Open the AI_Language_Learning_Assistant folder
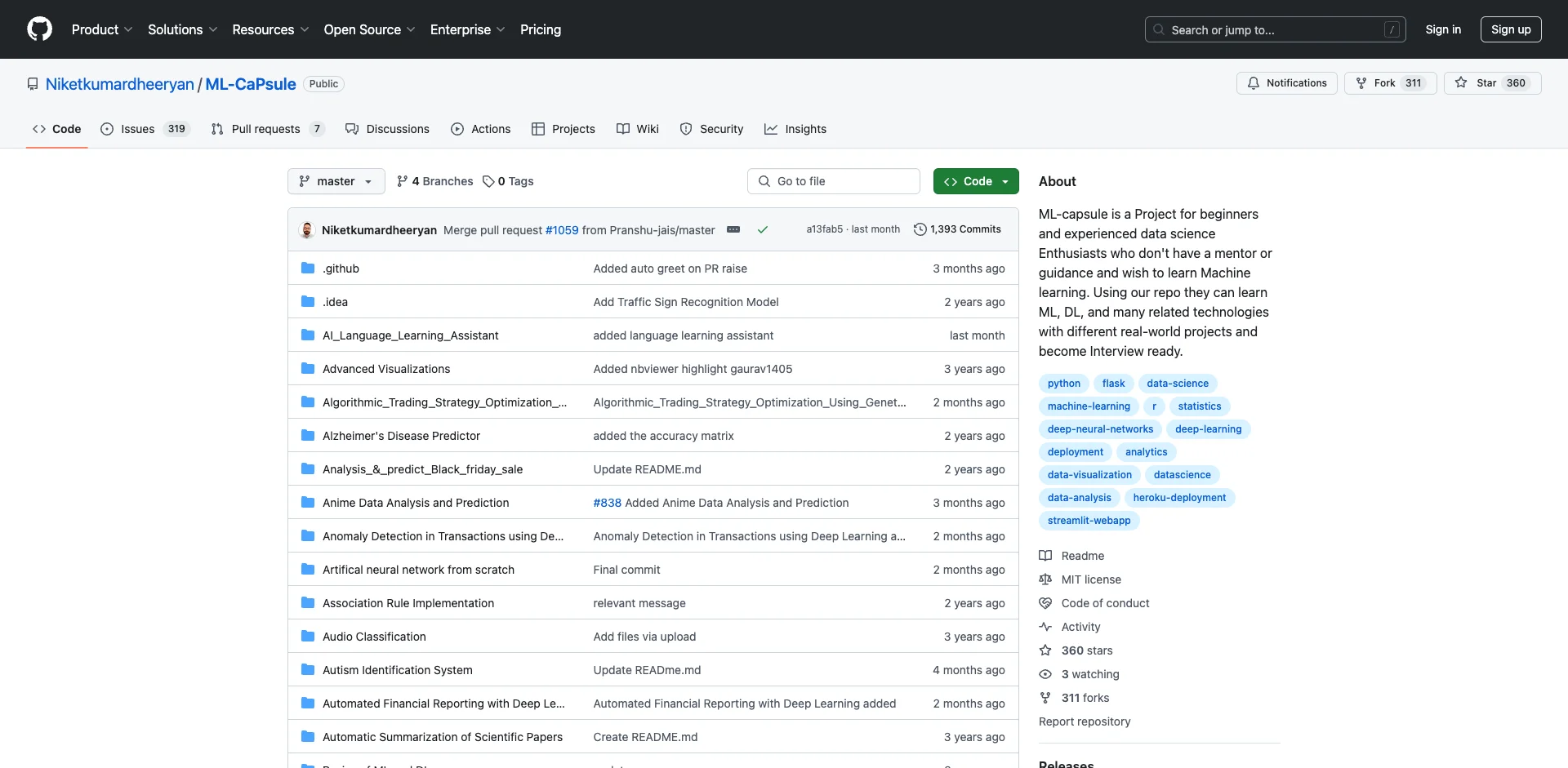Screen dimensions: 1568x768 click(x=410, y=335)
